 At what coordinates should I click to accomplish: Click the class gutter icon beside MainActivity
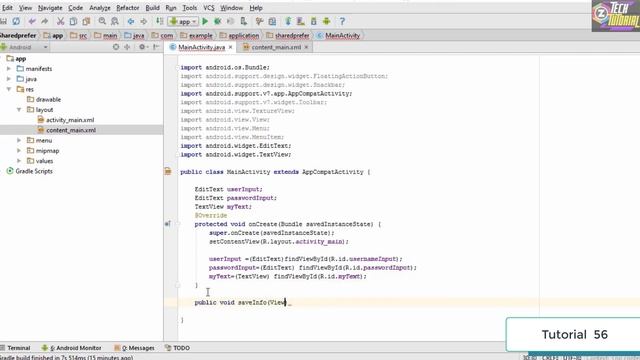(168, 171)
